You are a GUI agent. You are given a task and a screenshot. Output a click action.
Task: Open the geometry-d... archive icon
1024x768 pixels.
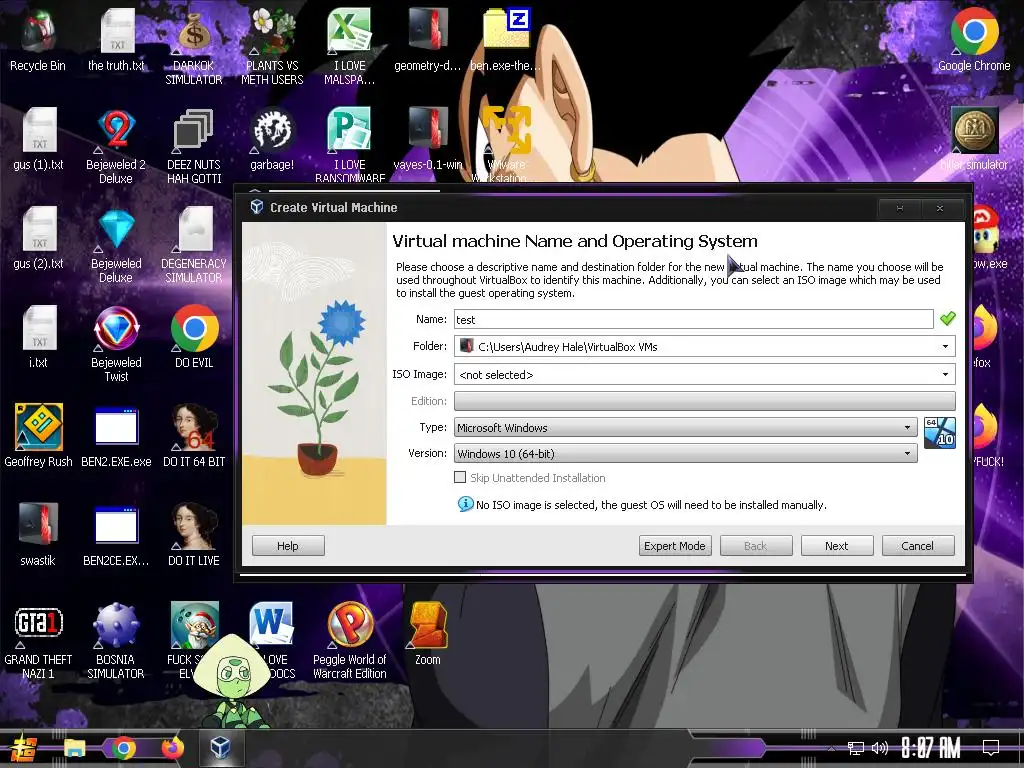coord(428,39)
